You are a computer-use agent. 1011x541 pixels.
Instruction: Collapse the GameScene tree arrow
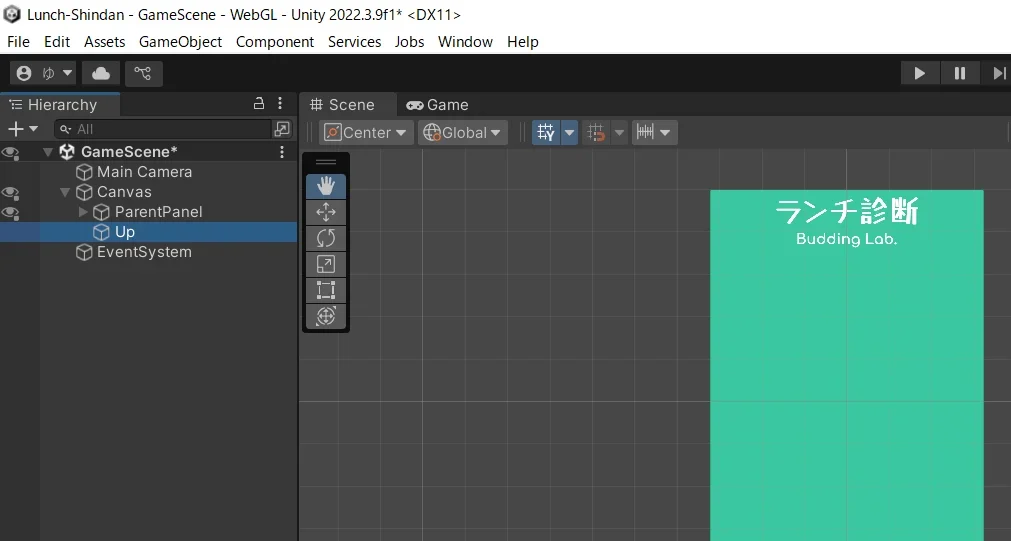coord(48,152)
